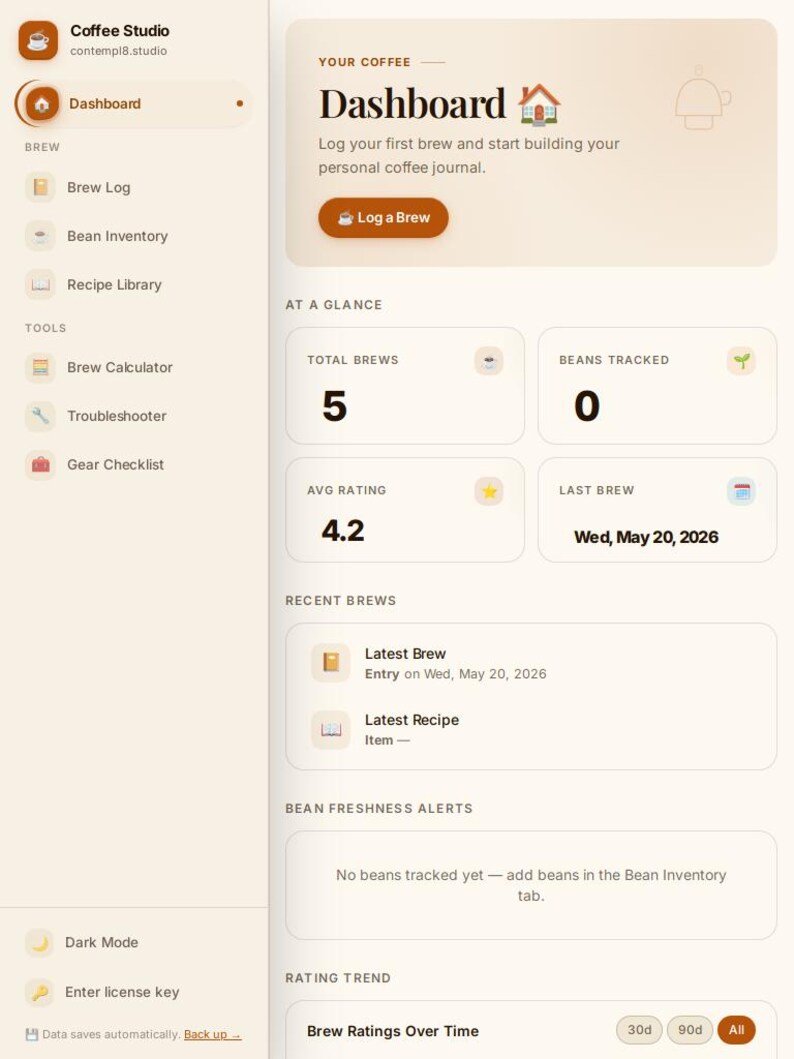Click the house emoji beside Dashboard heading
Screen dimensions: 794x1059
coord(539,105)
